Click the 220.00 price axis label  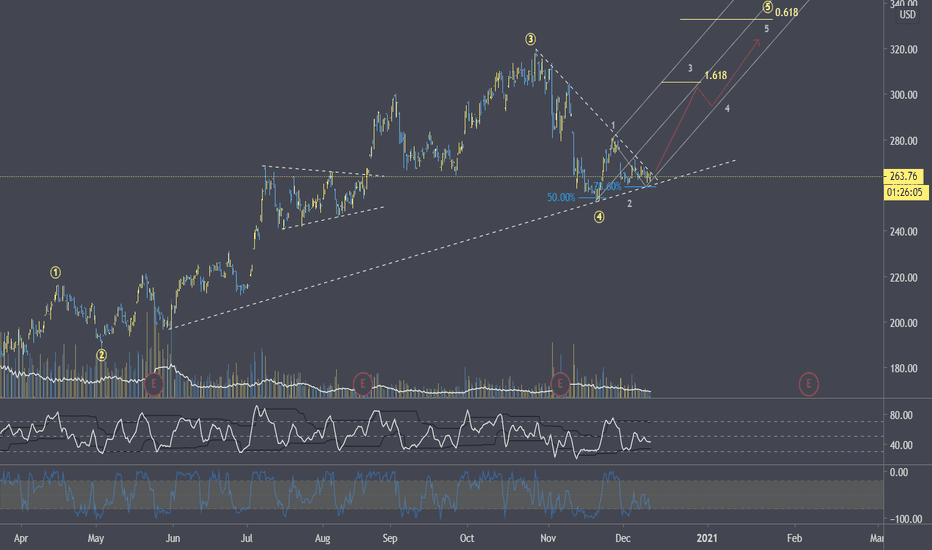(x=903, y=278)
